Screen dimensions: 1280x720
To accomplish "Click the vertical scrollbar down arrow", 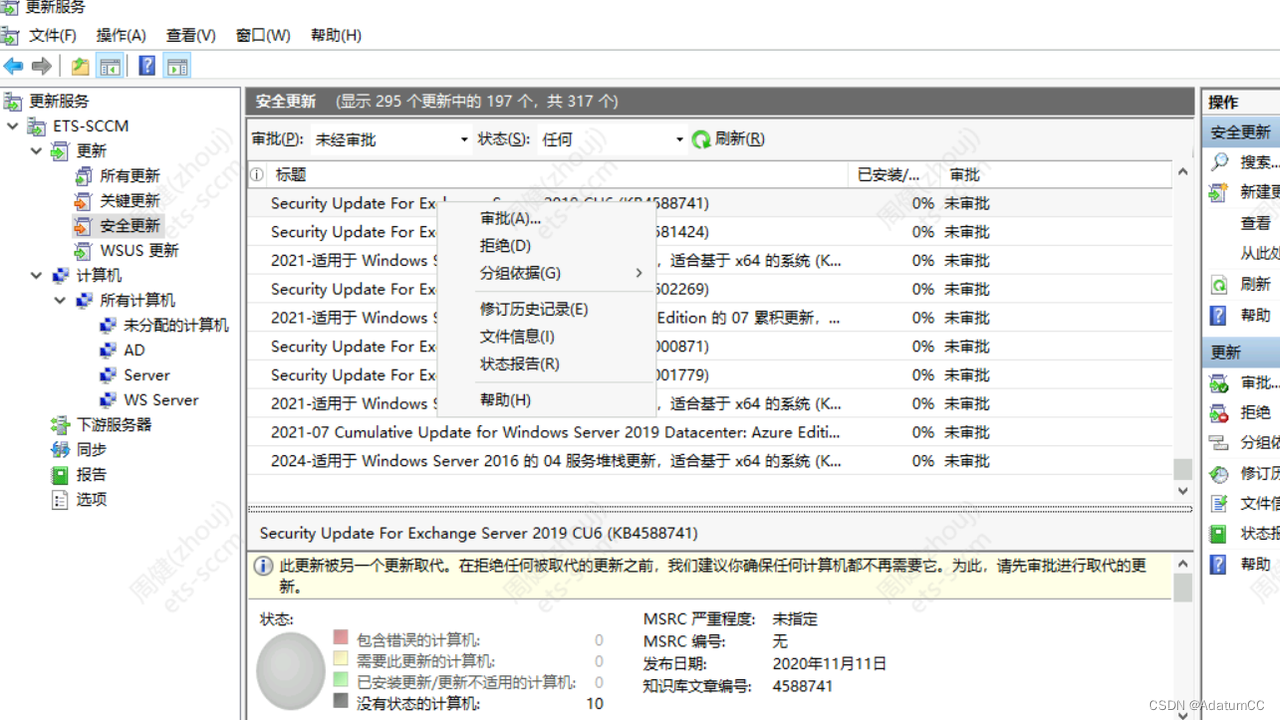I will [1183, 491].
